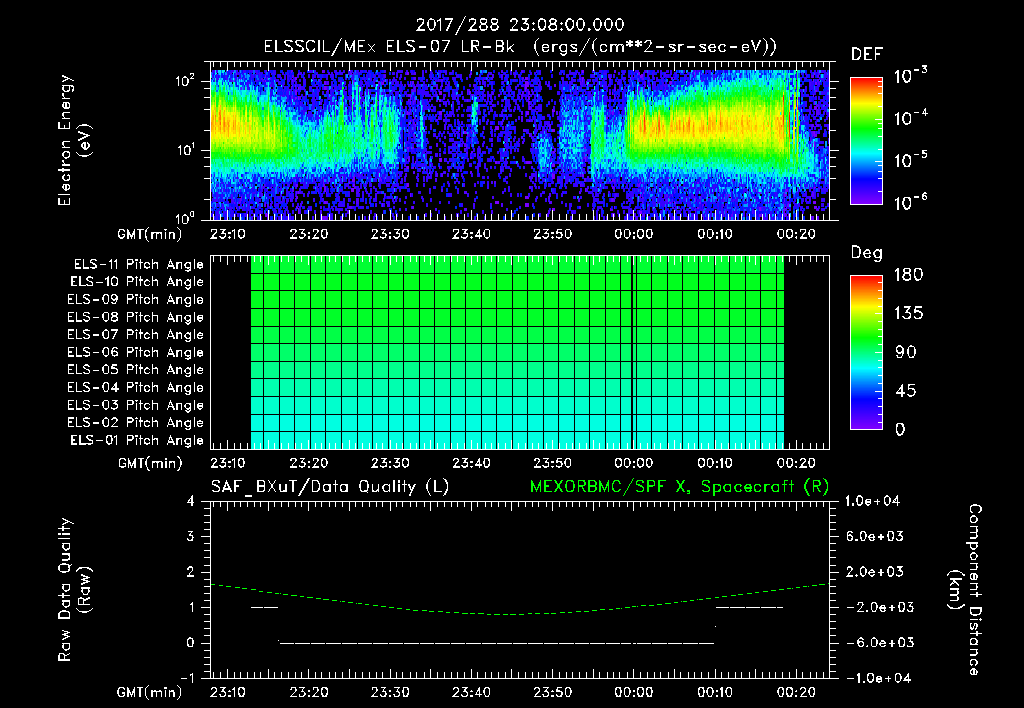
Task: Select the ELS-04 Pitch Angle row label
Action: pyautogui.click(x=136, y=387)
